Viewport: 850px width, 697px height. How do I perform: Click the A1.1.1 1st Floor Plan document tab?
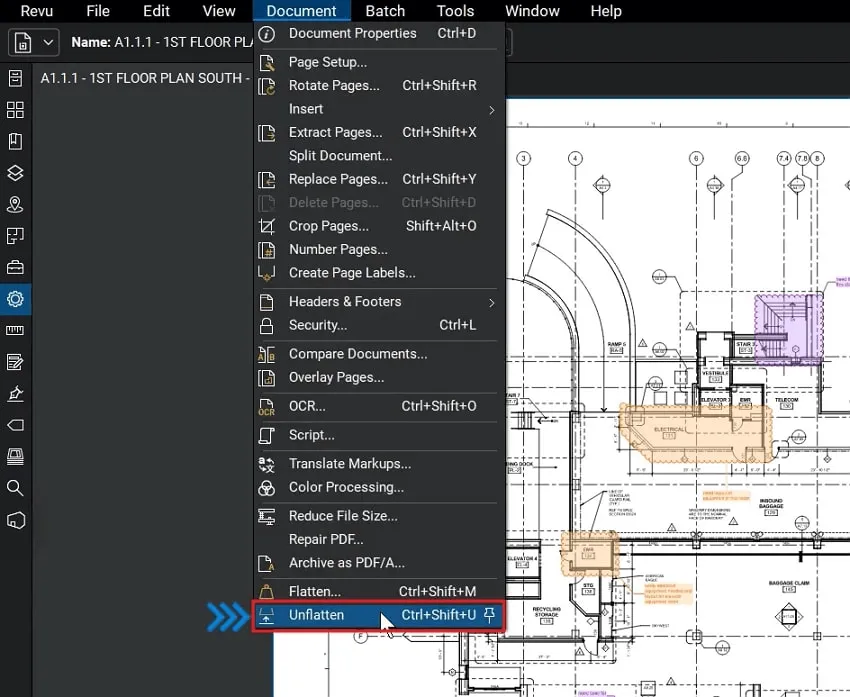pos(140,78)
